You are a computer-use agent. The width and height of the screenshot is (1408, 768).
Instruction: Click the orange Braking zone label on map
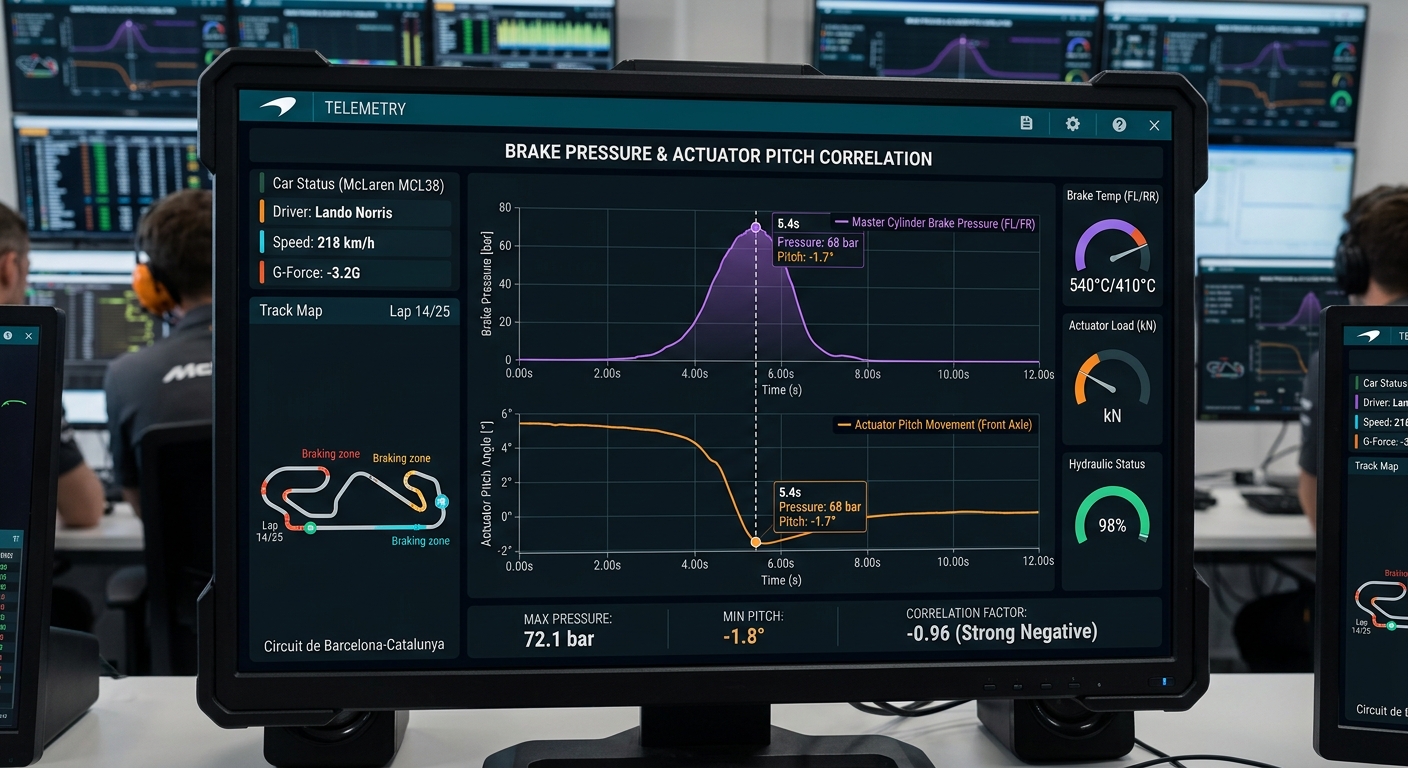(402, 458)
